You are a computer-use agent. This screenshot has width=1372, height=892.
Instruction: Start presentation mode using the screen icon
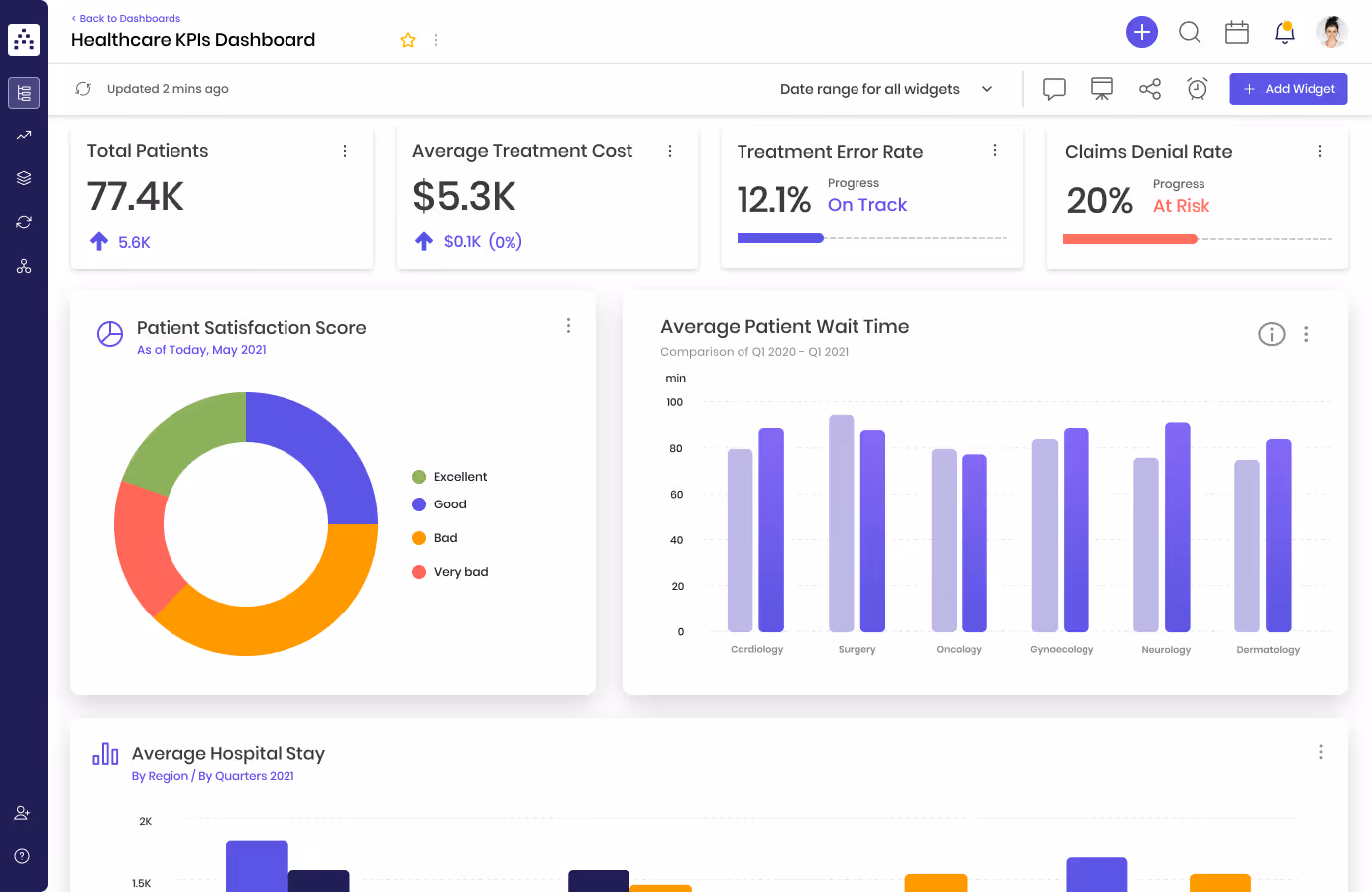point(1100,88)
